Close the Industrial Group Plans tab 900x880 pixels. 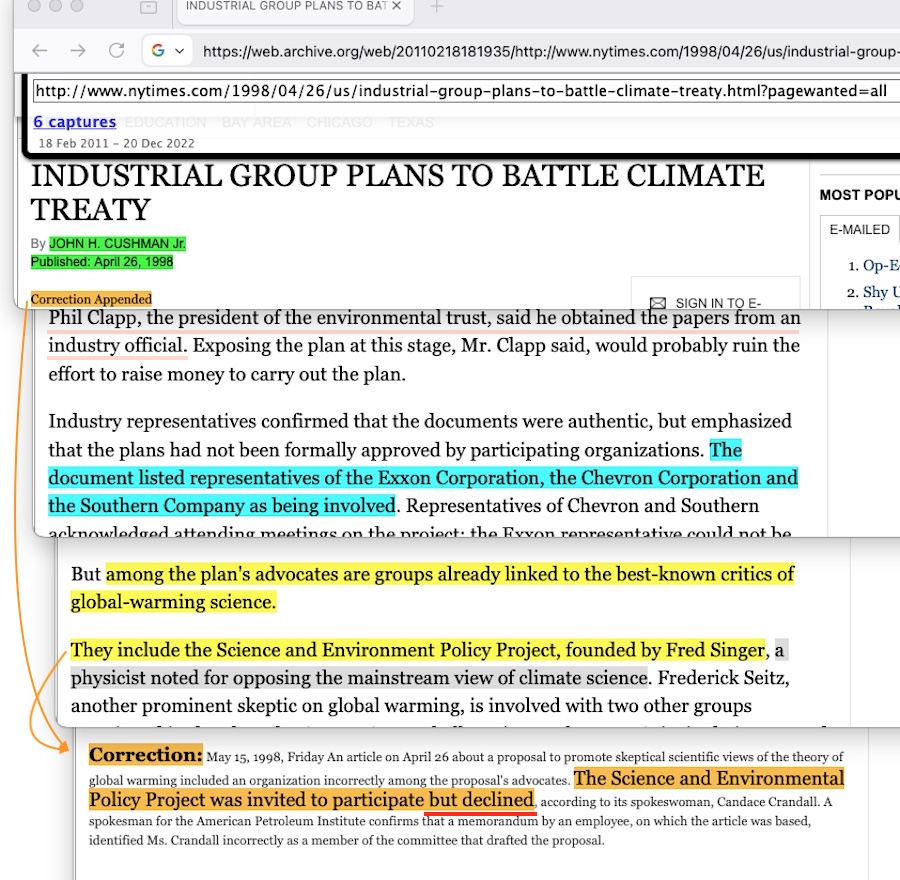(396, 7)
